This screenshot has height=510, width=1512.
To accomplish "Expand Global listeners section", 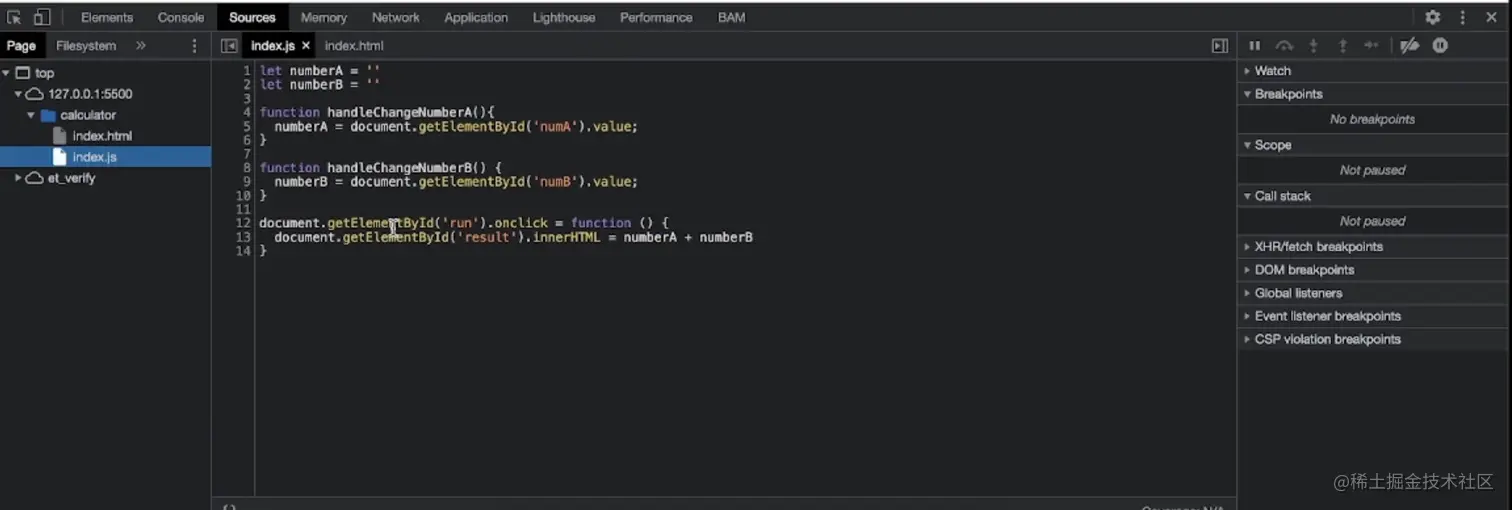I will click(x=1374, y=293).
